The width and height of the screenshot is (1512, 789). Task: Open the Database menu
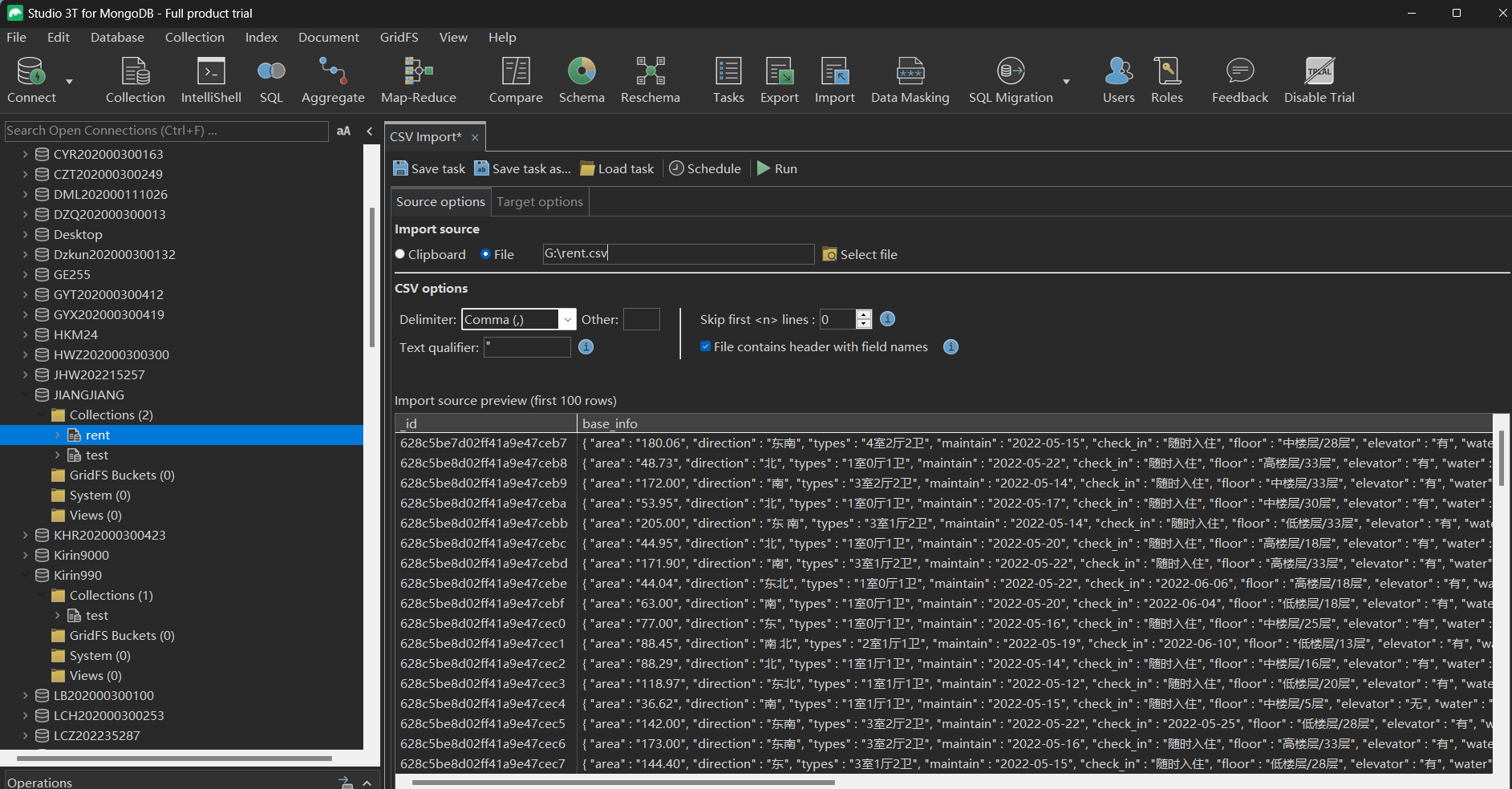117,37
